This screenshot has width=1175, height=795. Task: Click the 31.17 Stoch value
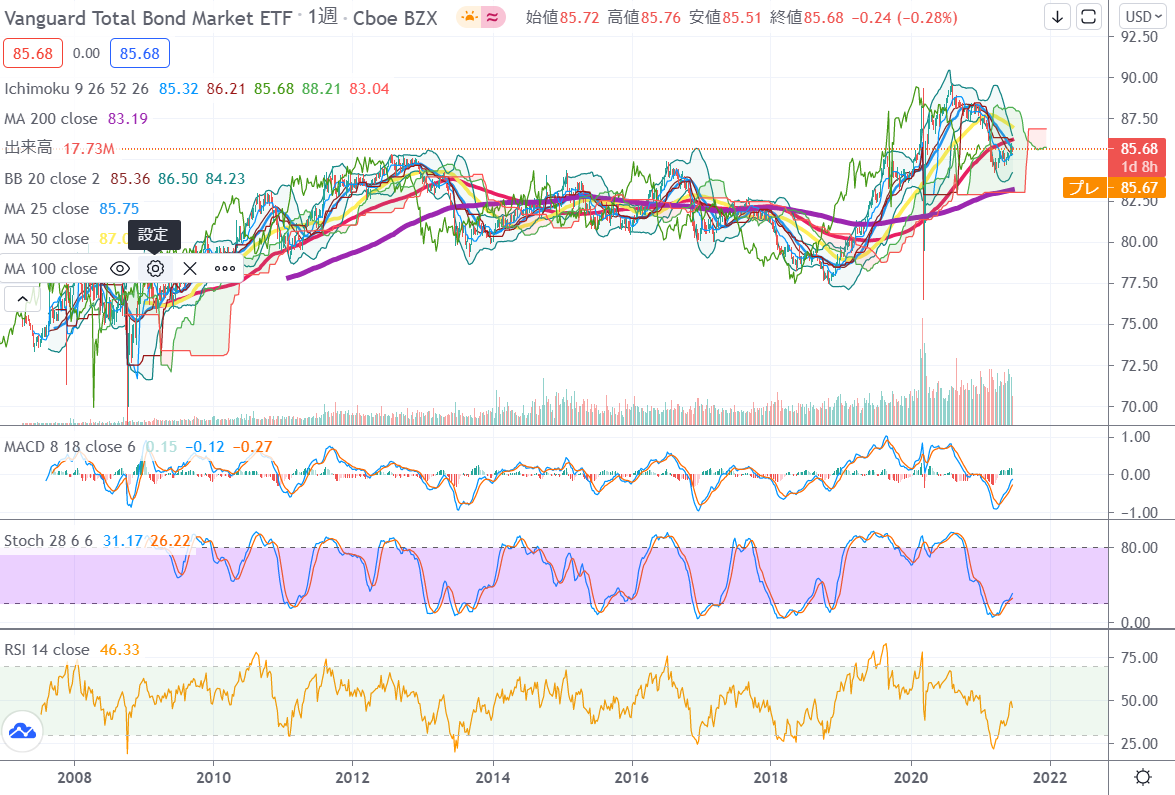click(123, 540)
